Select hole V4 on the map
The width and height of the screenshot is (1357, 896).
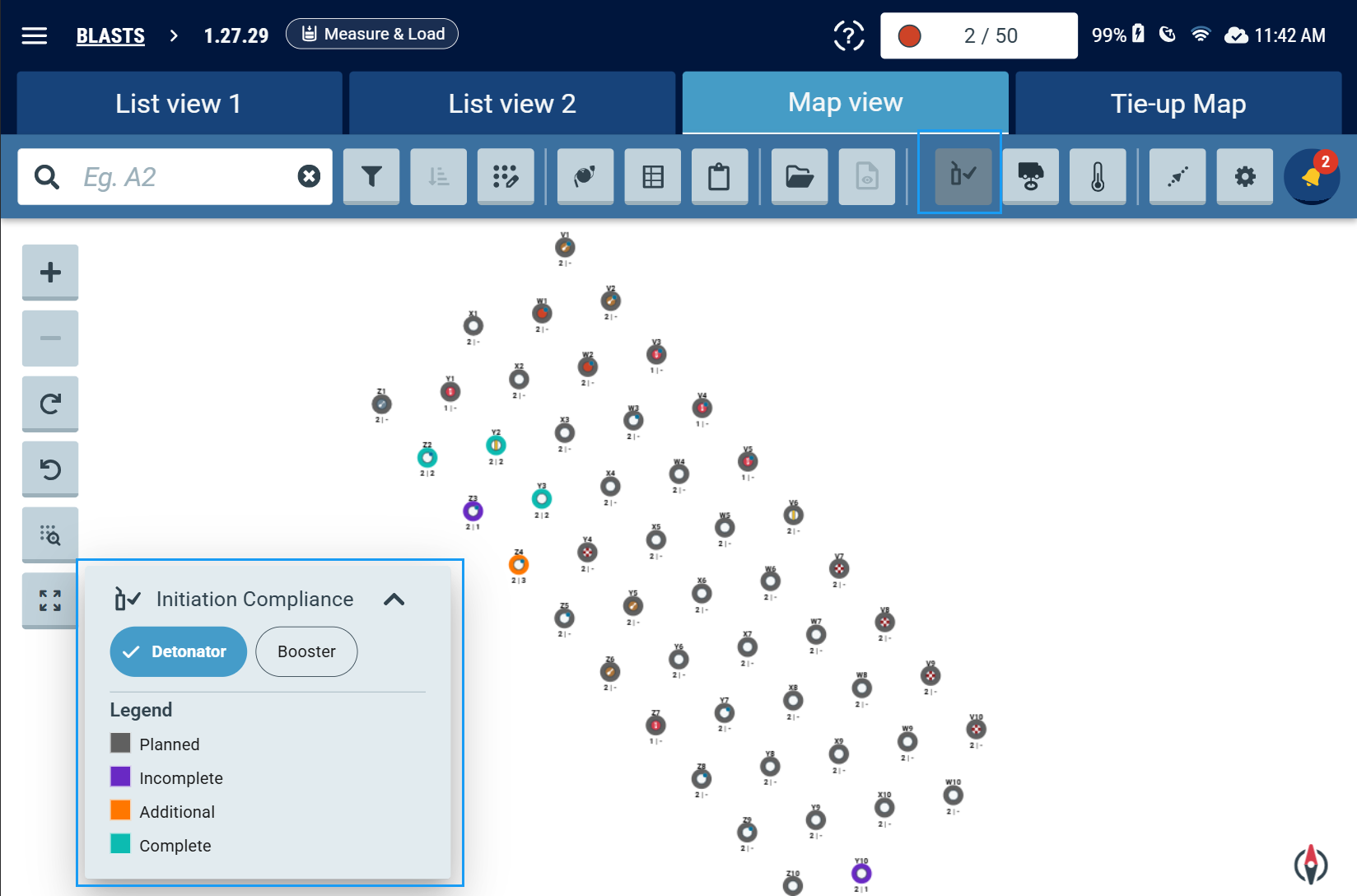(x=702, y=408)
